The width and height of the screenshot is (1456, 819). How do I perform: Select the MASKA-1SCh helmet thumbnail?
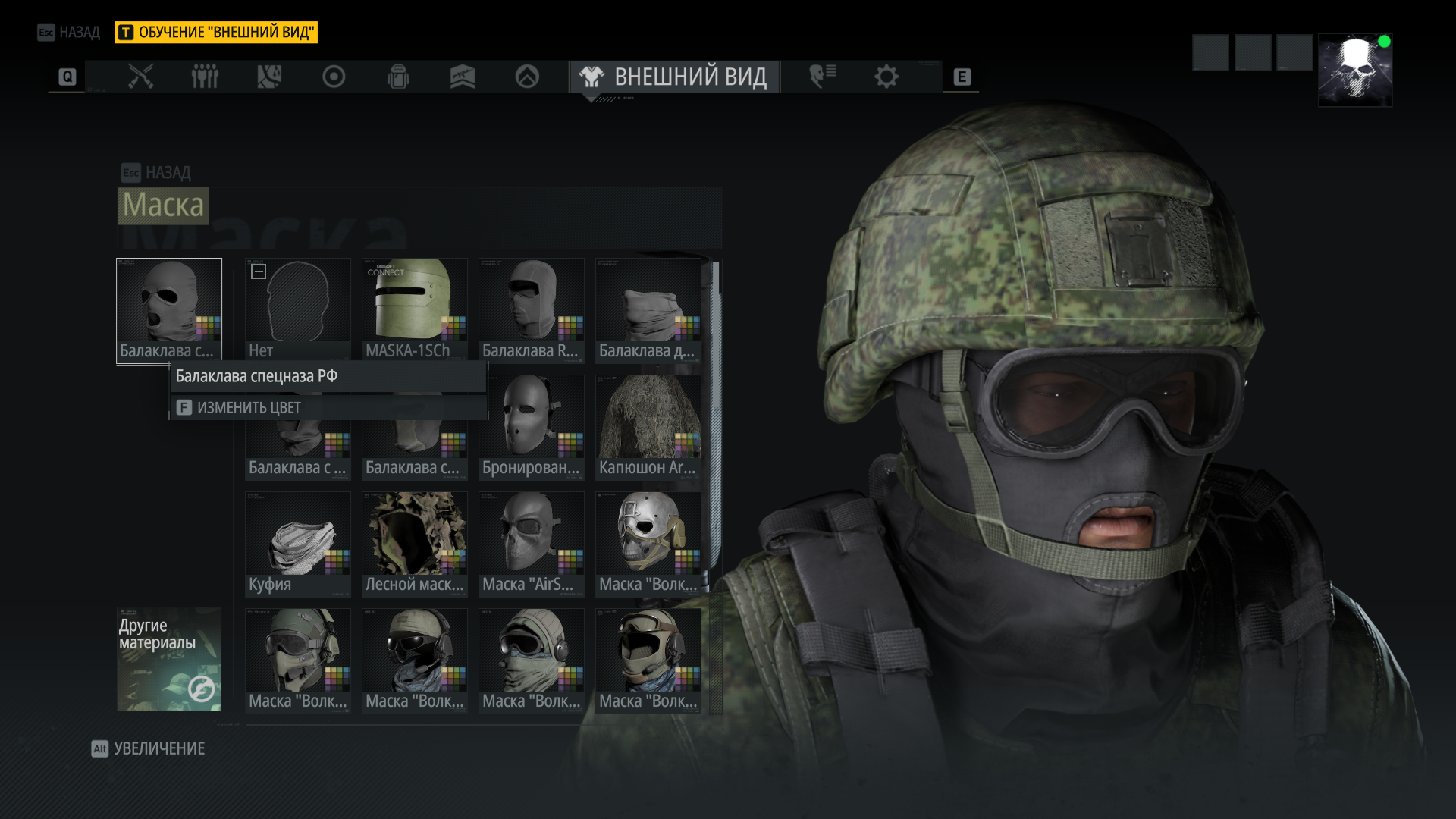(x=415, y=309)
